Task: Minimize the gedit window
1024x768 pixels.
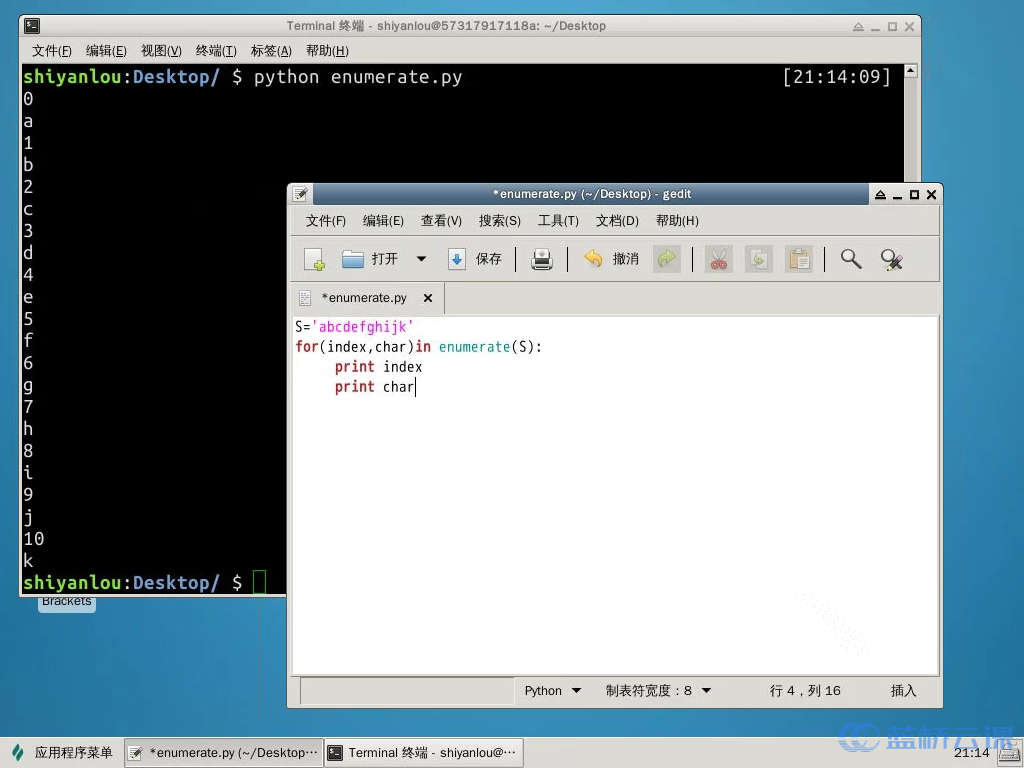Action: [x=897, y=196]
